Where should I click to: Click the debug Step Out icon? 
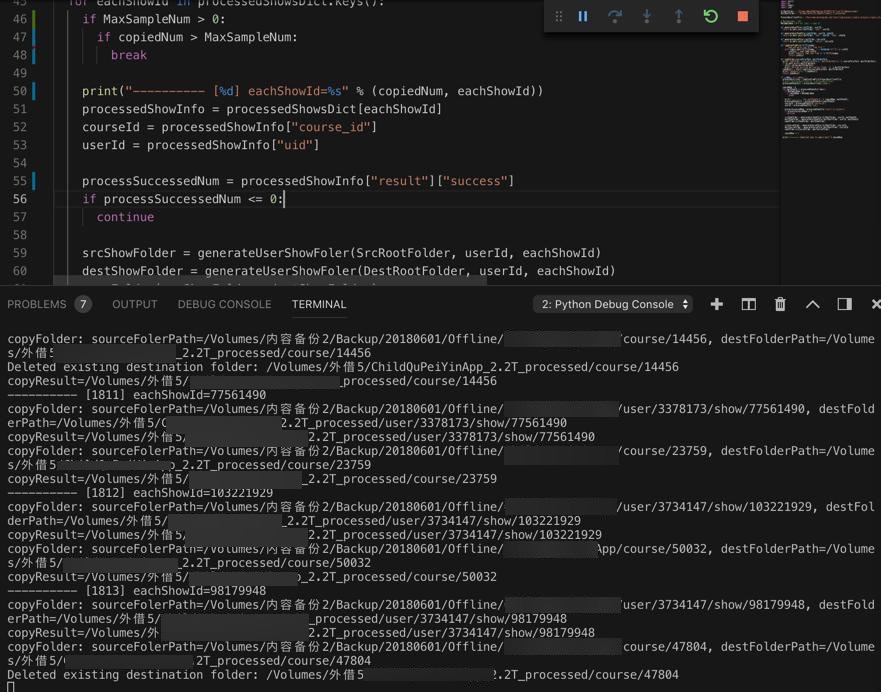pyautogui.click(x=679, y=16)
